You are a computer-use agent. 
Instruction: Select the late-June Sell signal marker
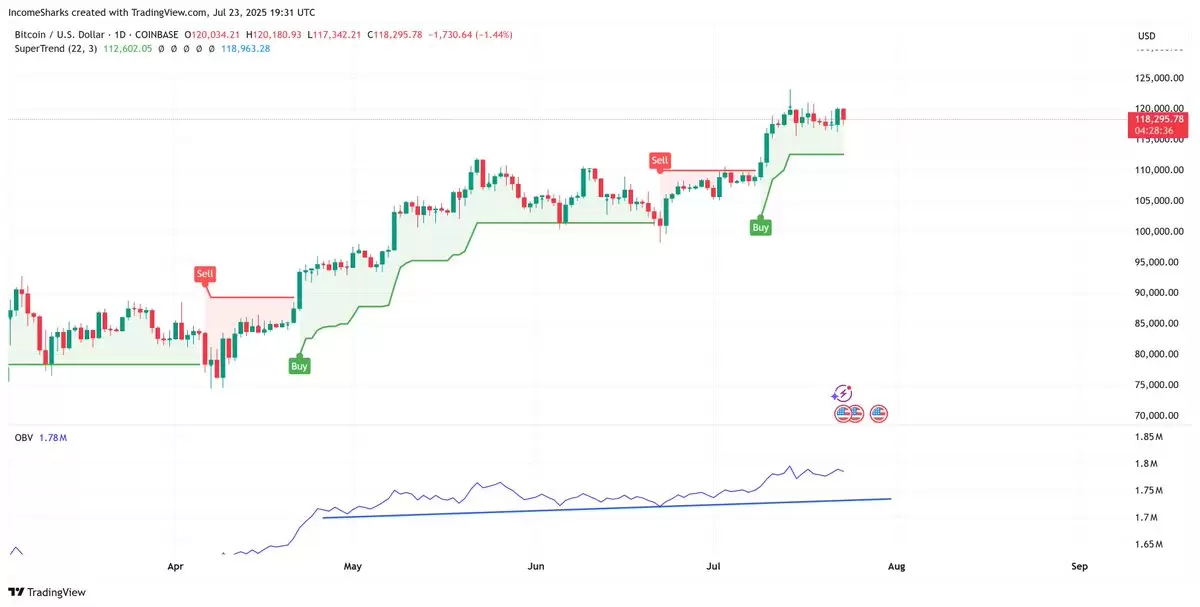(x=659, y=160)
